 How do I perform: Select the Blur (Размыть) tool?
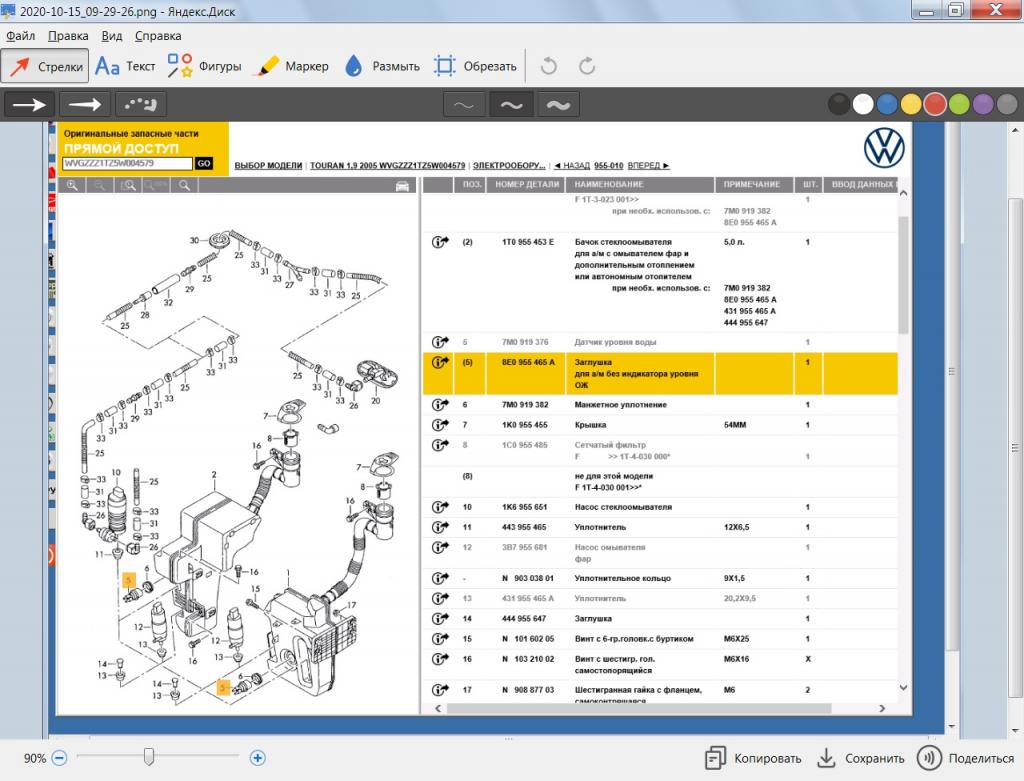click(x=382, y=66)
